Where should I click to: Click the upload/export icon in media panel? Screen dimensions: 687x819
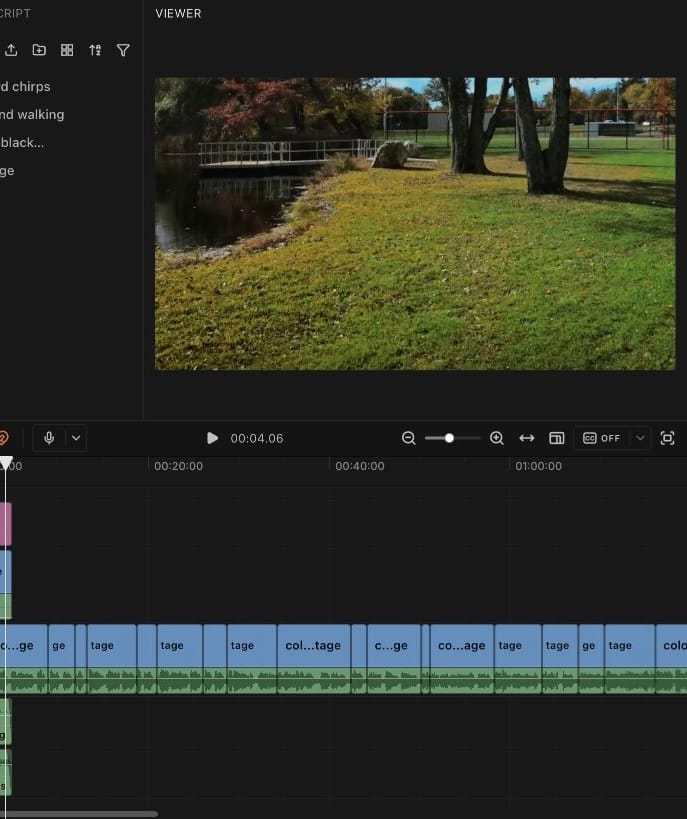point(11,50)
